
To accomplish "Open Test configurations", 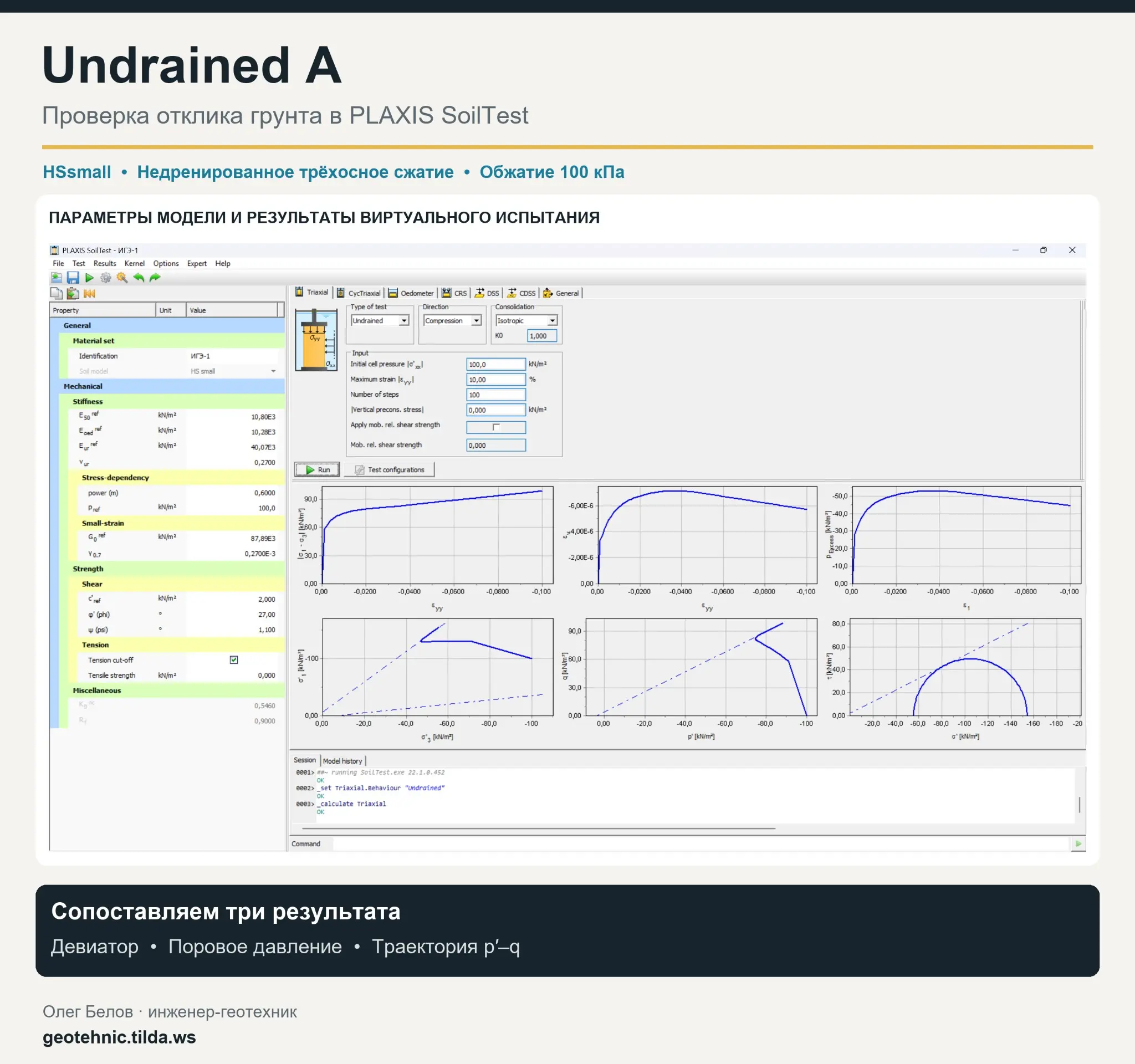I will pyautogui.click(x=390, y=470).
